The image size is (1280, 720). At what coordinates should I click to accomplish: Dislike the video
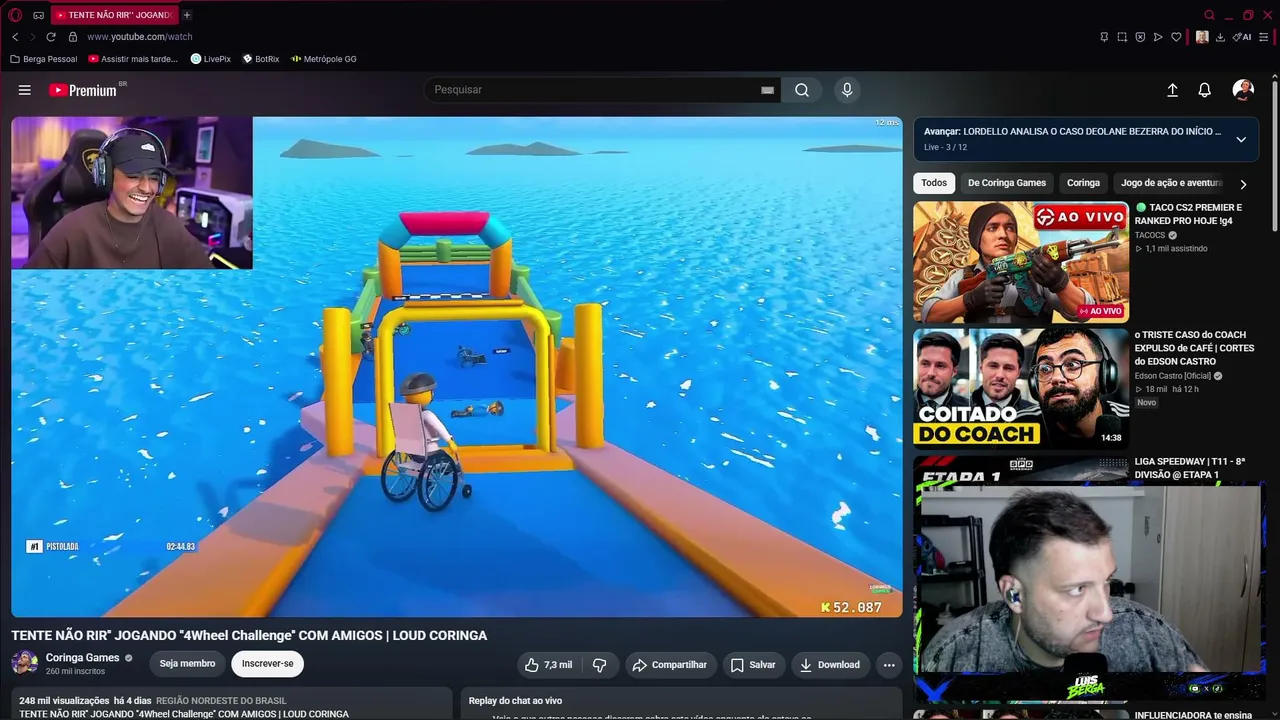click(x=600, y=665)
